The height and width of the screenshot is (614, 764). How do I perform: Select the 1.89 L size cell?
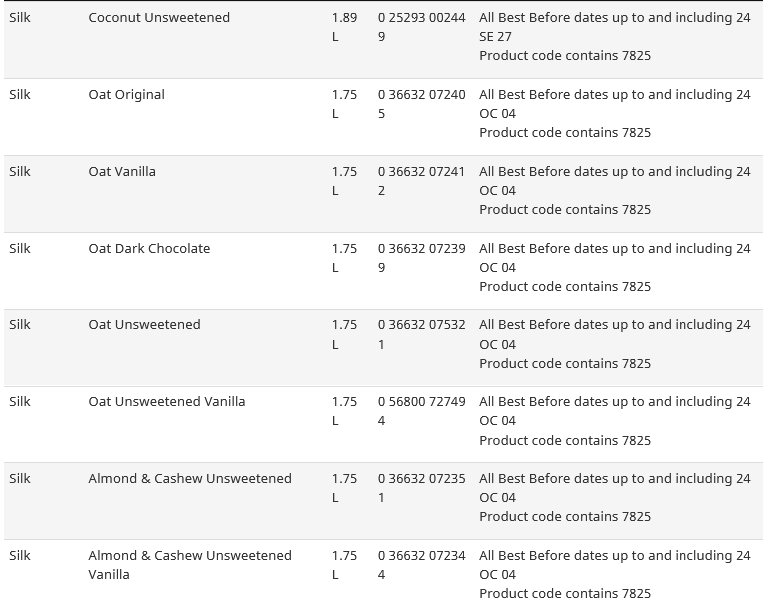[x=344, y=27]
